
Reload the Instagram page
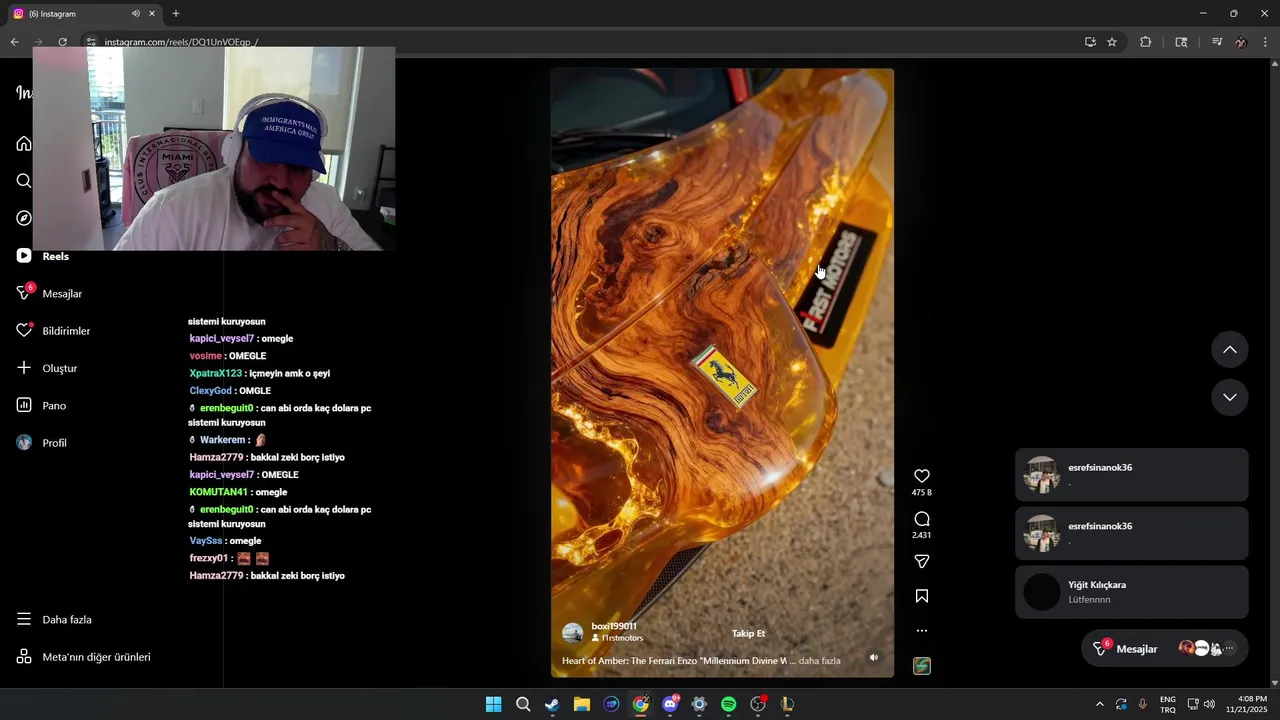[x=62, y=42]
